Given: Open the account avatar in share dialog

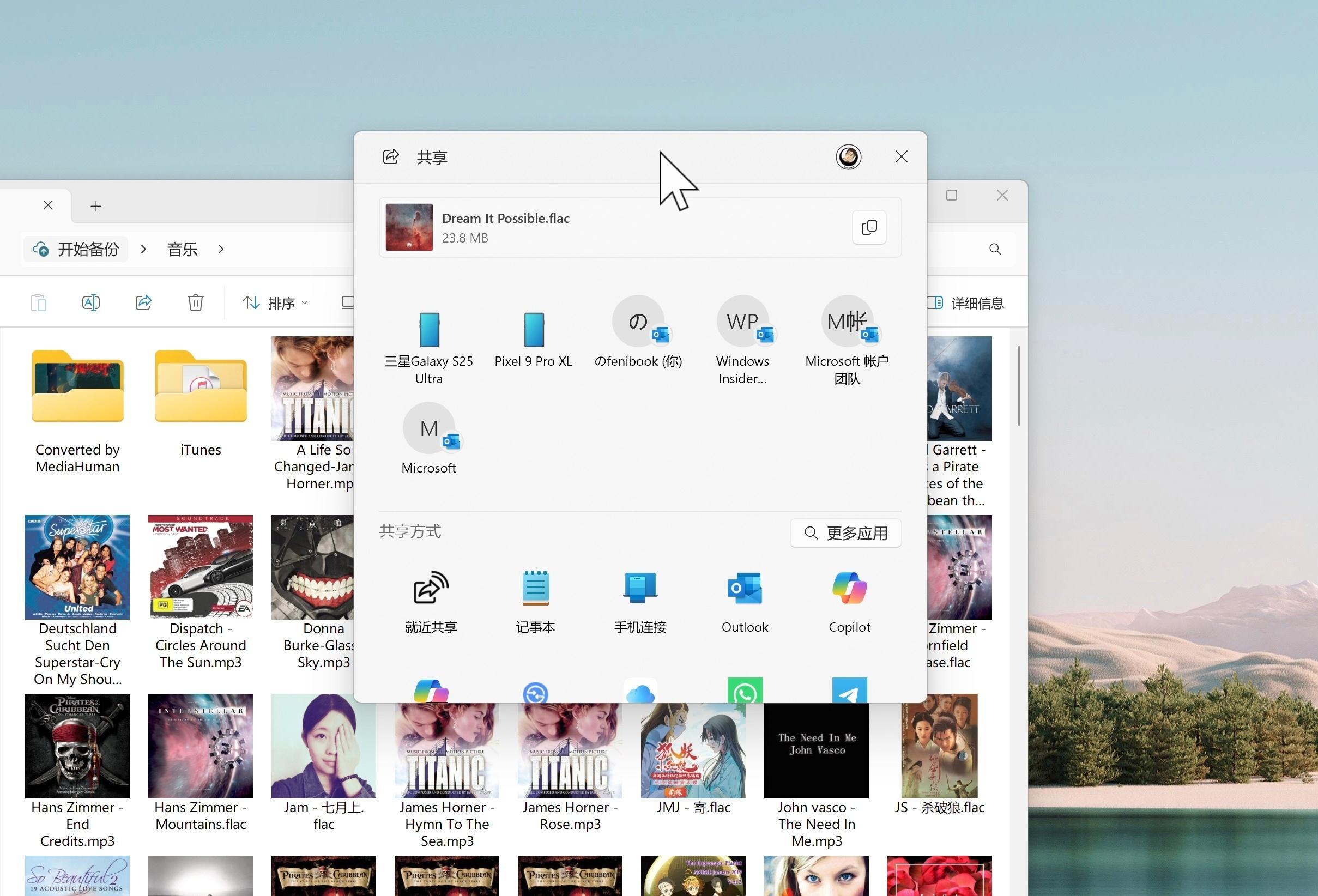Looking at the screenshot, I should [848, 157].
